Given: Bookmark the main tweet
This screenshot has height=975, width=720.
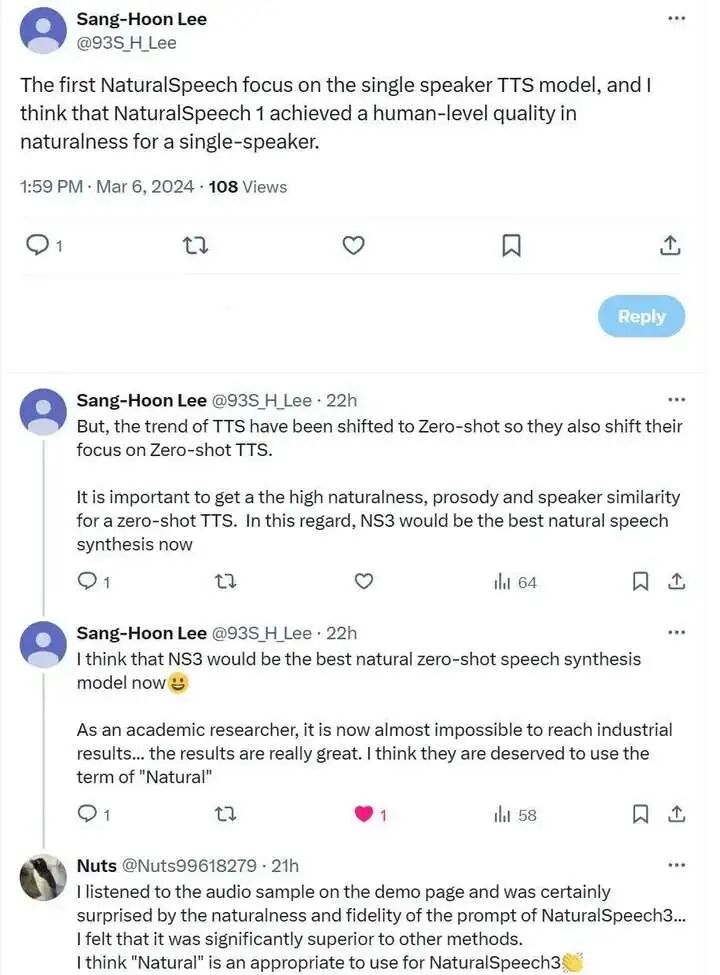Looking at the screenshot, I should pyautogui.click(x=511, y=246).
